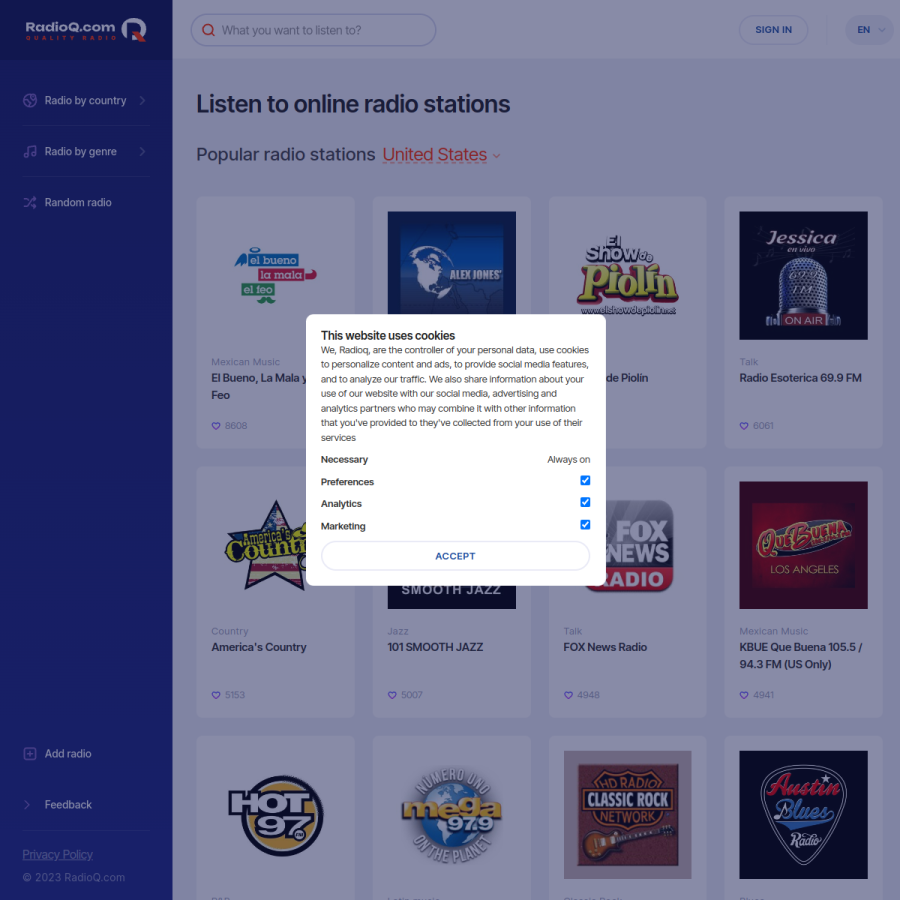900x900 pixels.
Task: Click the music note icon beside Radio by genre
Action: [x=30, y=152]
